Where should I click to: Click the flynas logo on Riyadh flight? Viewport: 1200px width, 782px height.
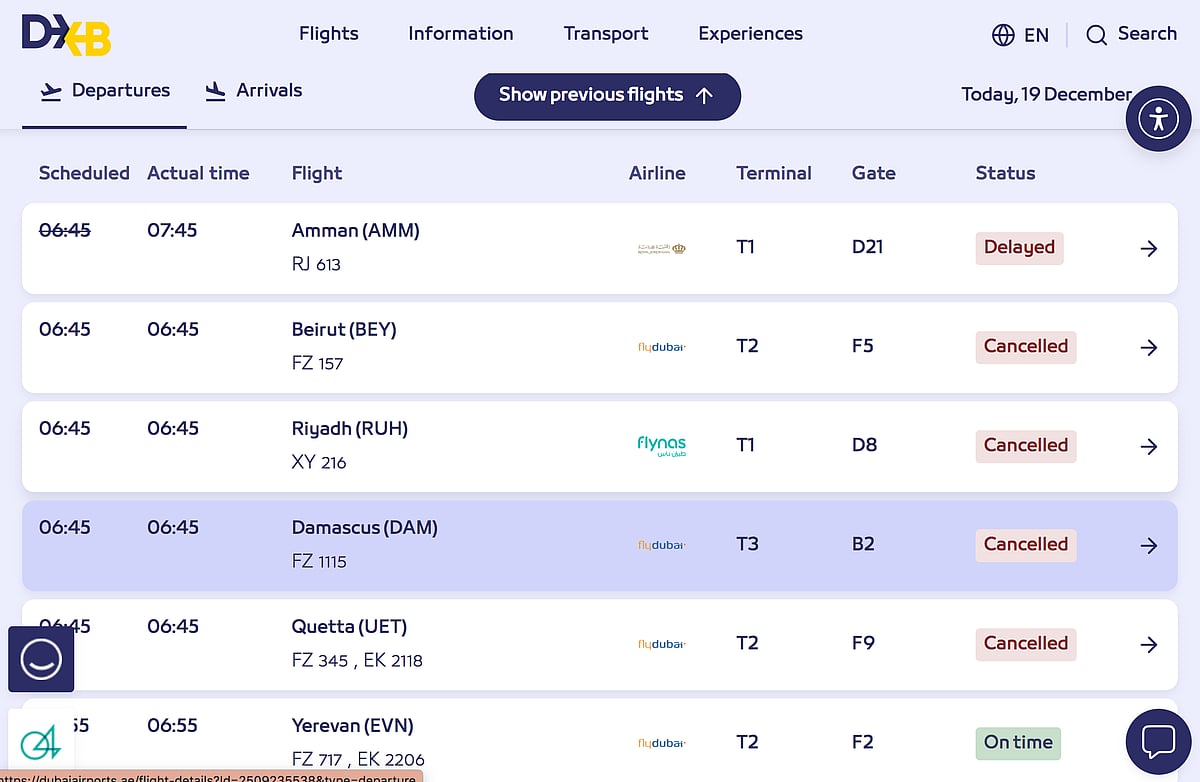[x=659, y=445]
